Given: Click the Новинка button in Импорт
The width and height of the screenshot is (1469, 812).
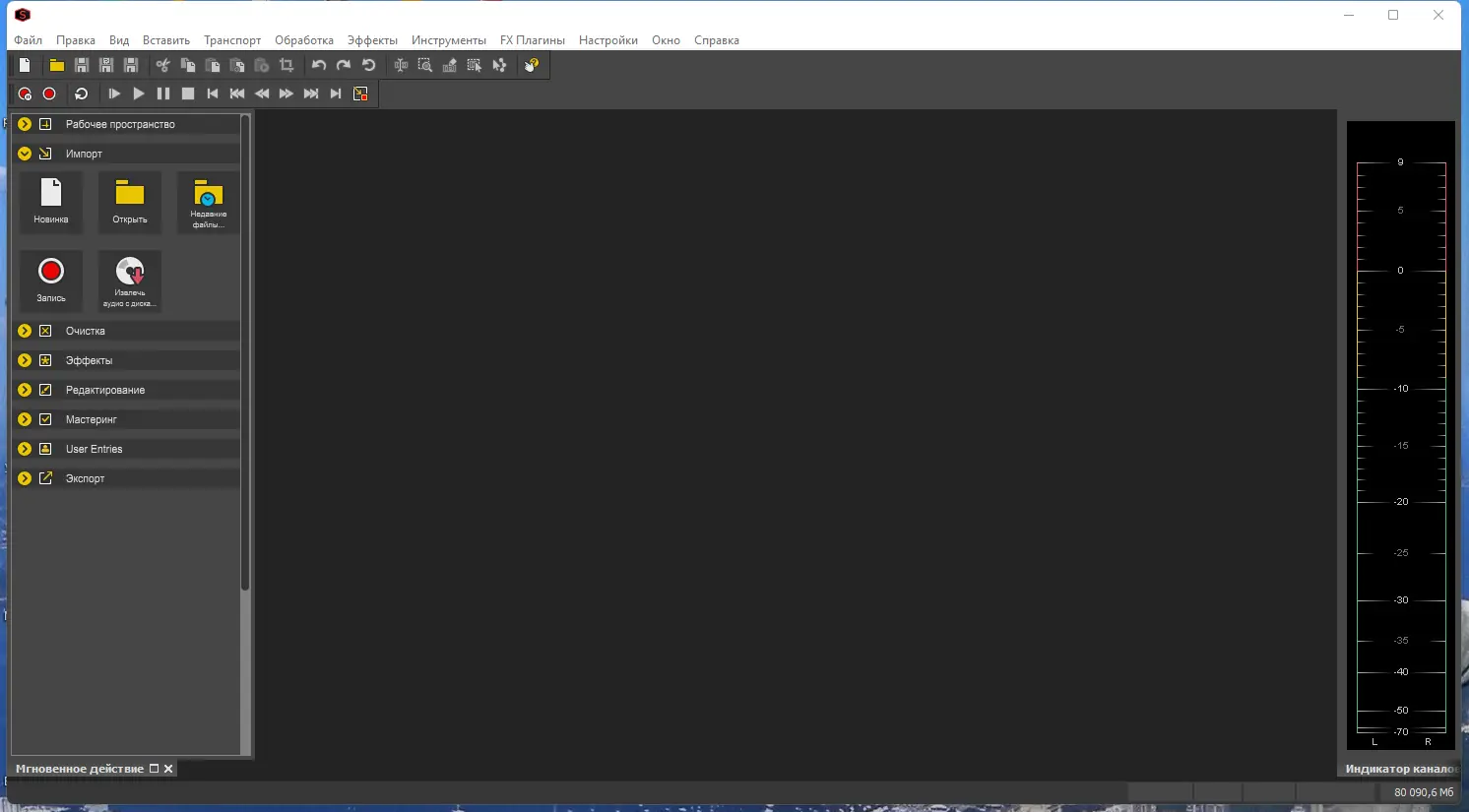Looking at the screenshot, I should pyautogui.click(x=51, y=203).
